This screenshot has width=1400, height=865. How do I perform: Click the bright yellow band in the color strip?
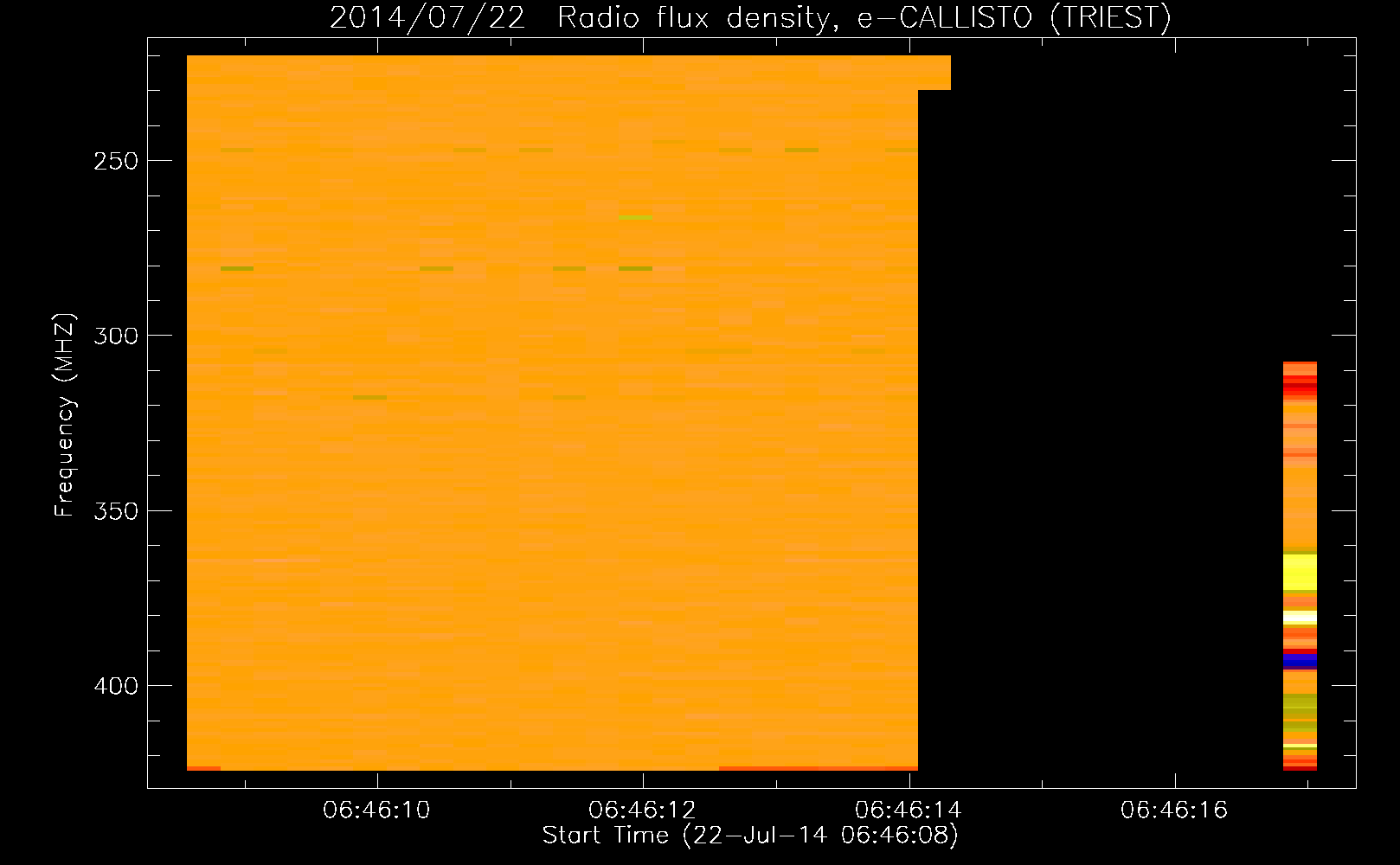1300,573
